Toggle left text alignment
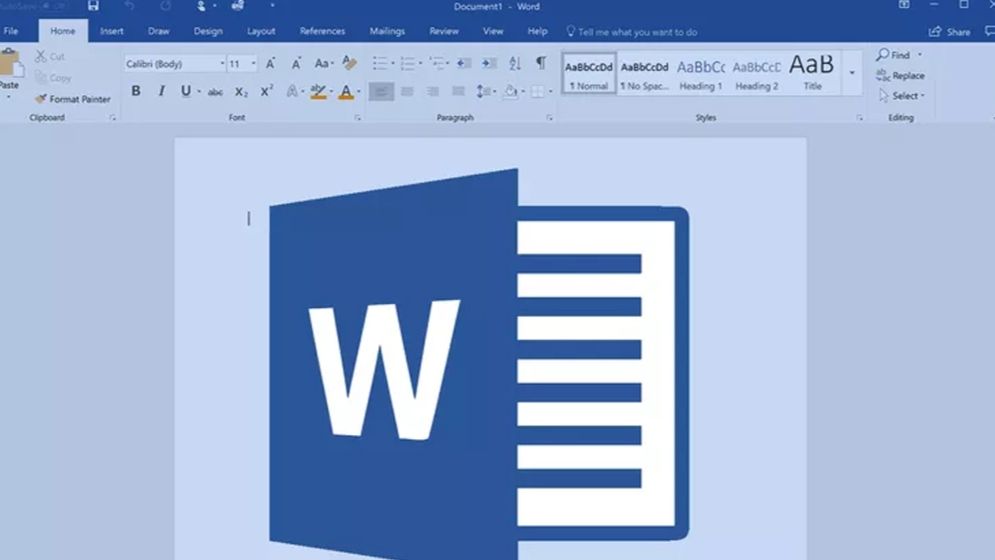Image resolution: width=995 pixels, height=560 pixels. (381, 92)
